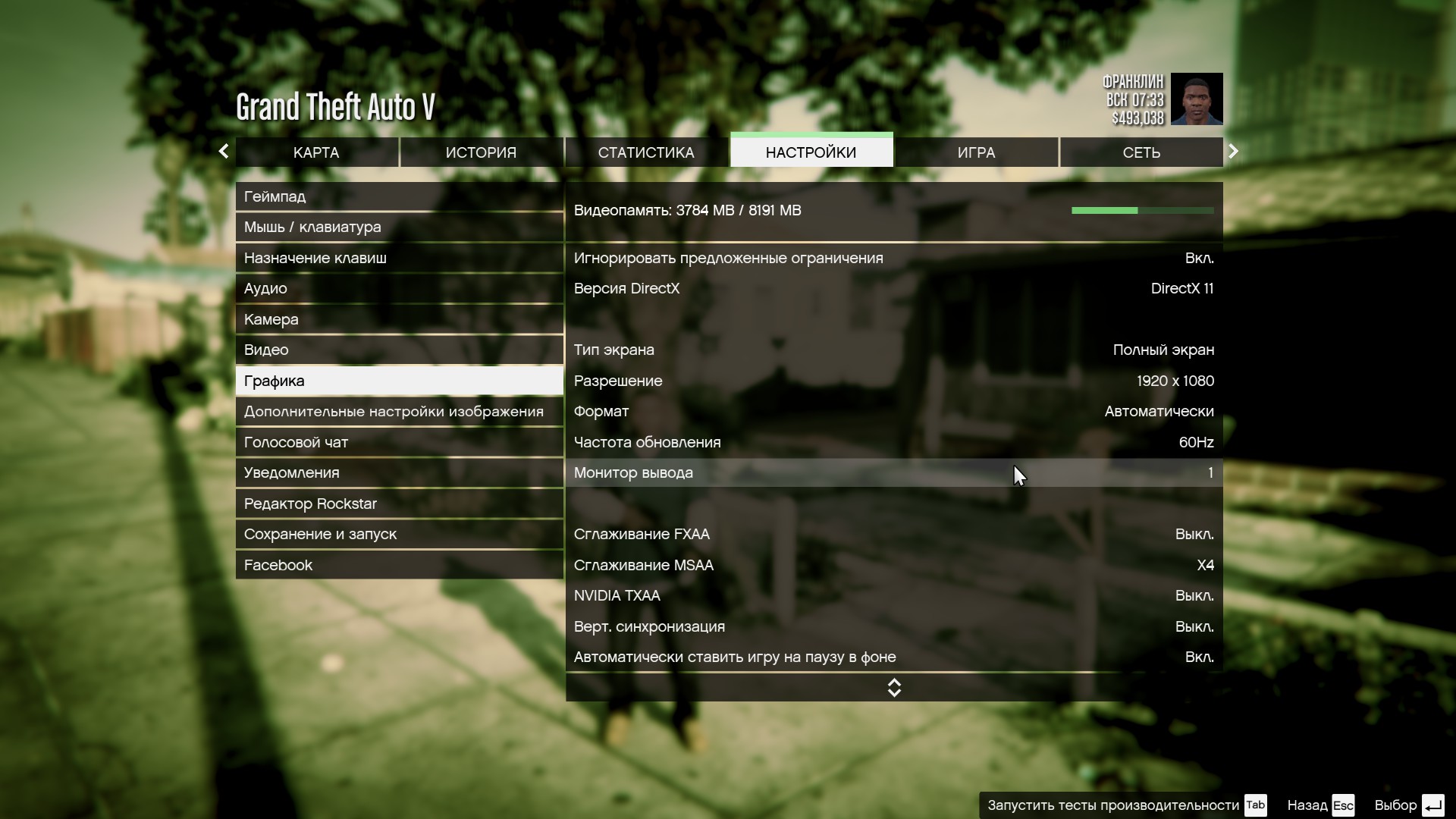
Task: Change the Версия DirectX option
Action: pos(894,288)
